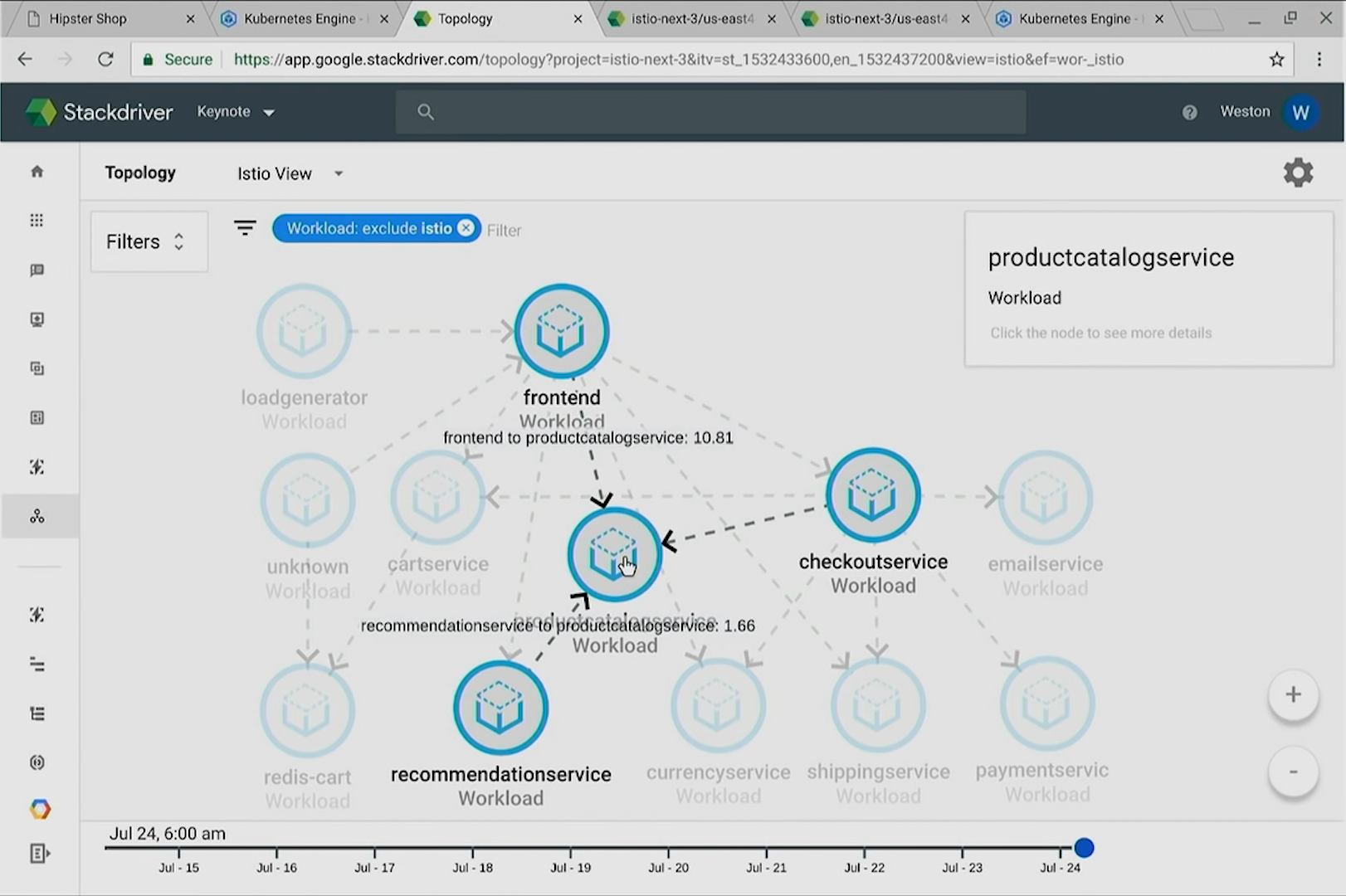Screen dimensions: 1346x896
Task: Click the topology icon in the sidebar
Action: coord(37,517)
